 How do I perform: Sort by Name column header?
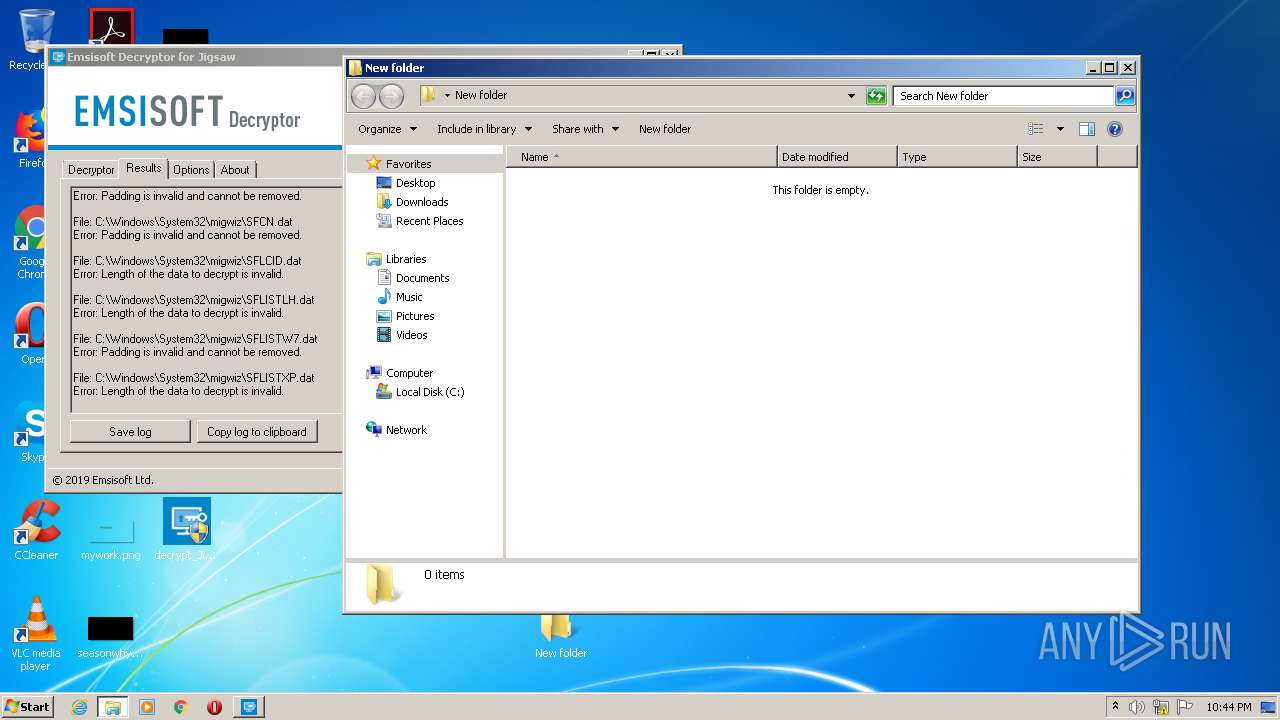(x=642, y=157)
